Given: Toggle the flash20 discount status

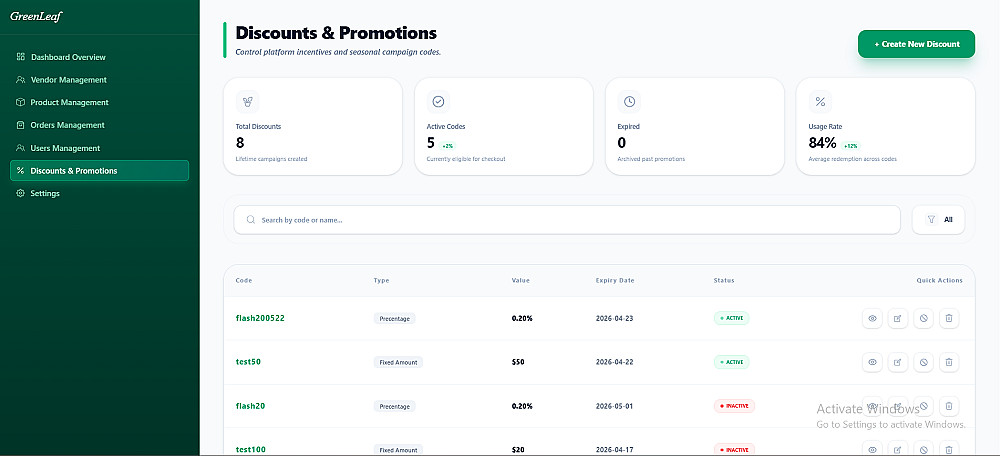Looking at the screenshot, I should tap(923, 406).
